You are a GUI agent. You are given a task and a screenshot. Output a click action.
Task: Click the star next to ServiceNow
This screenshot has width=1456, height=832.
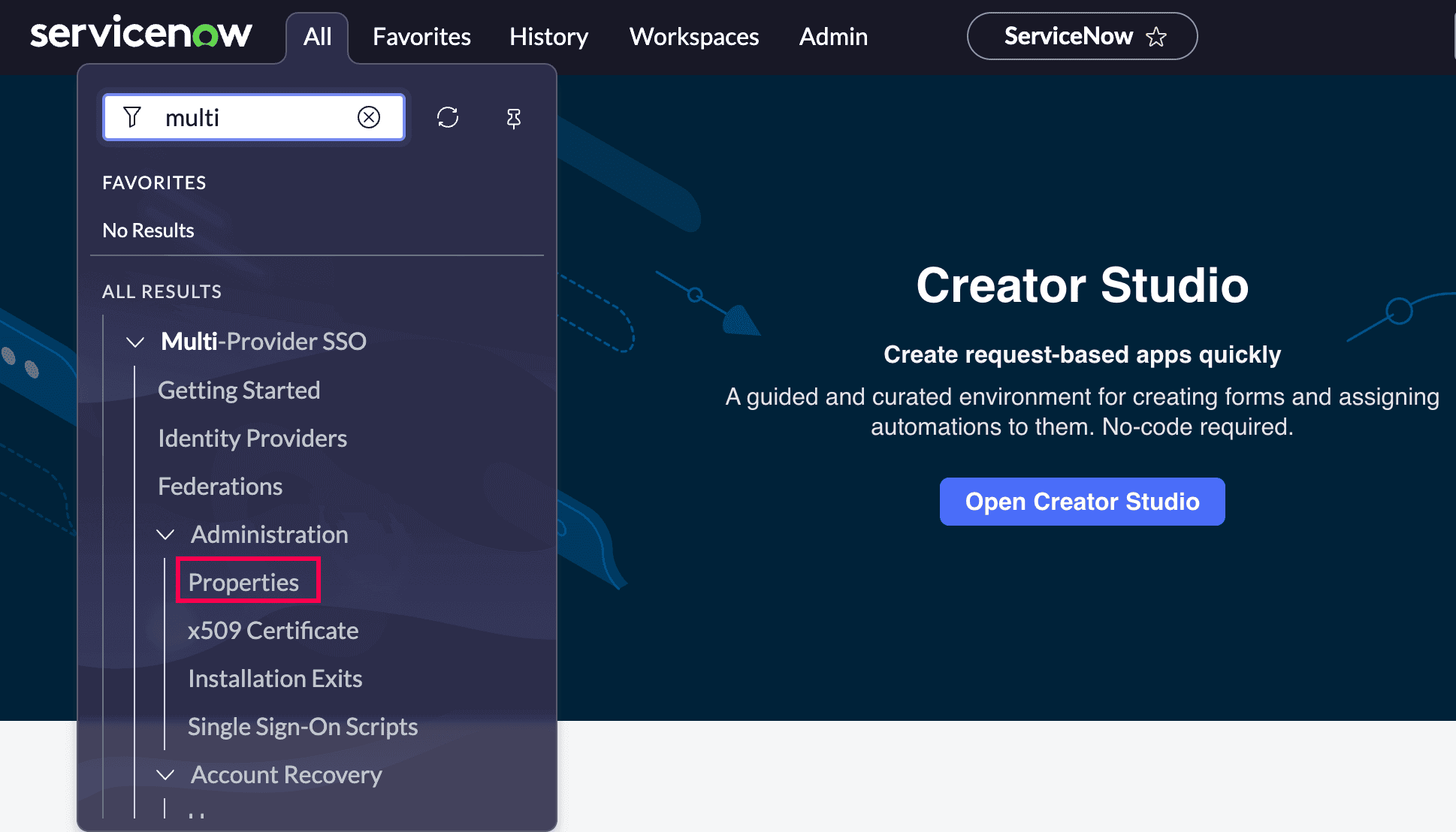(1156, 37)
